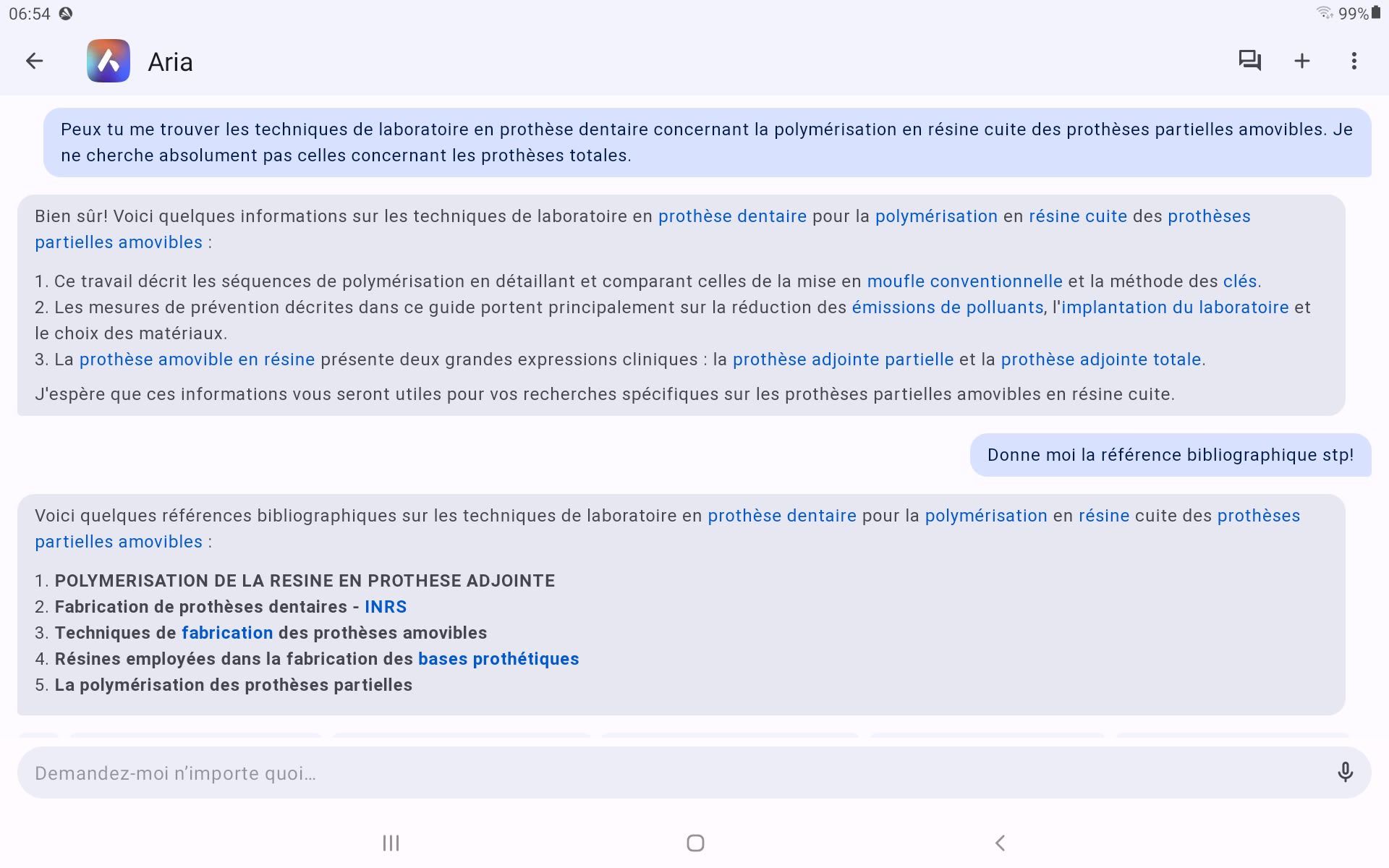1389x868 pixels.
Task: Open 'prothèse amovible en résine' link
Action: [x=197, y=359]
